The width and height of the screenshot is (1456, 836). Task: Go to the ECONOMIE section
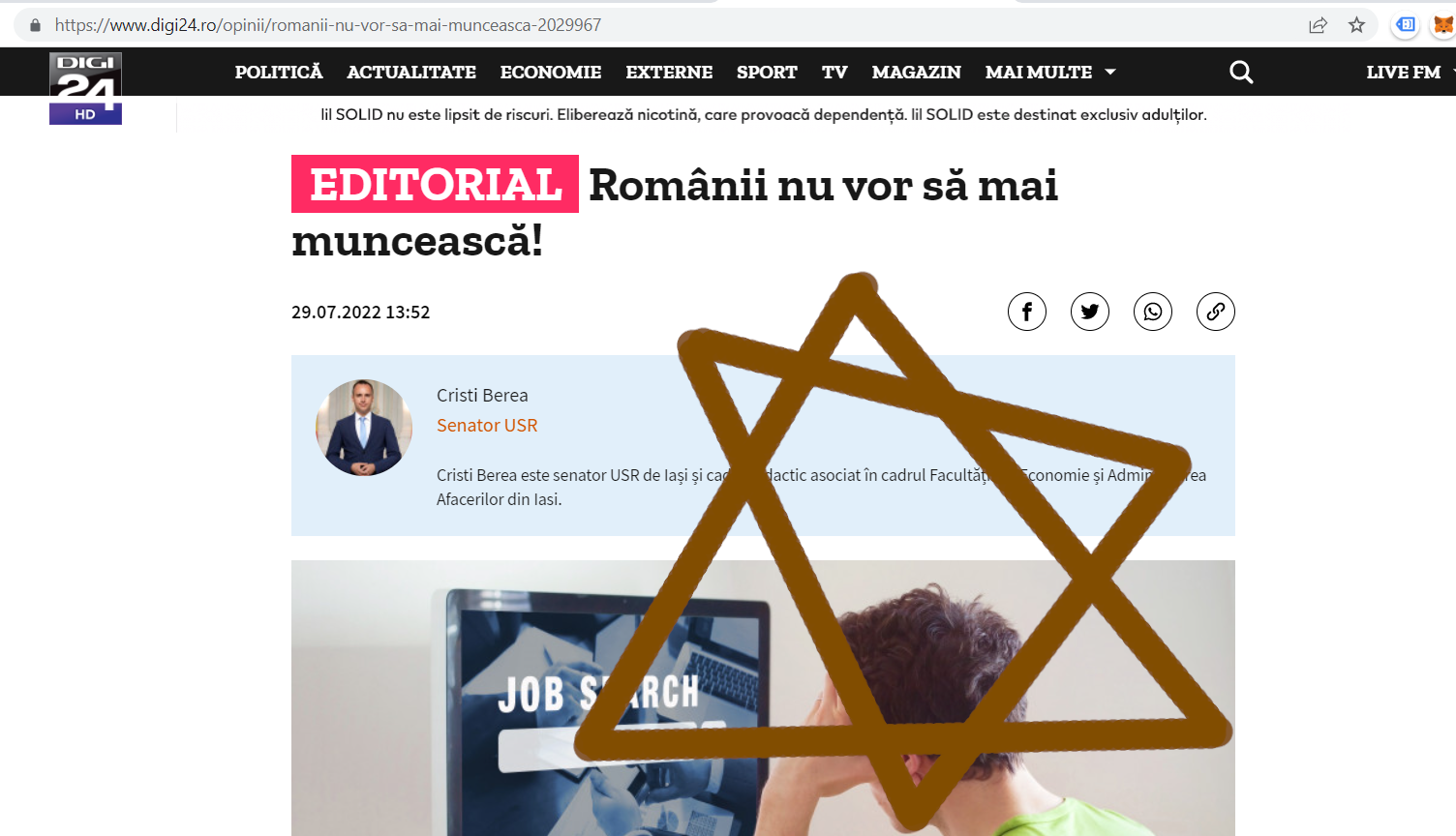tap(551, 72)
